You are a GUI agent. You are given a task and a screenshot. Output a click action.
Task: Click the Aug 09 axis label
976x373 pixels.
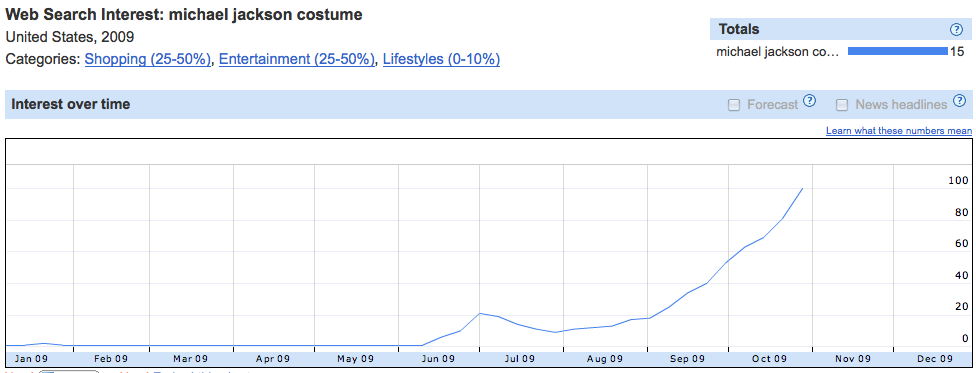click(605, 359)
